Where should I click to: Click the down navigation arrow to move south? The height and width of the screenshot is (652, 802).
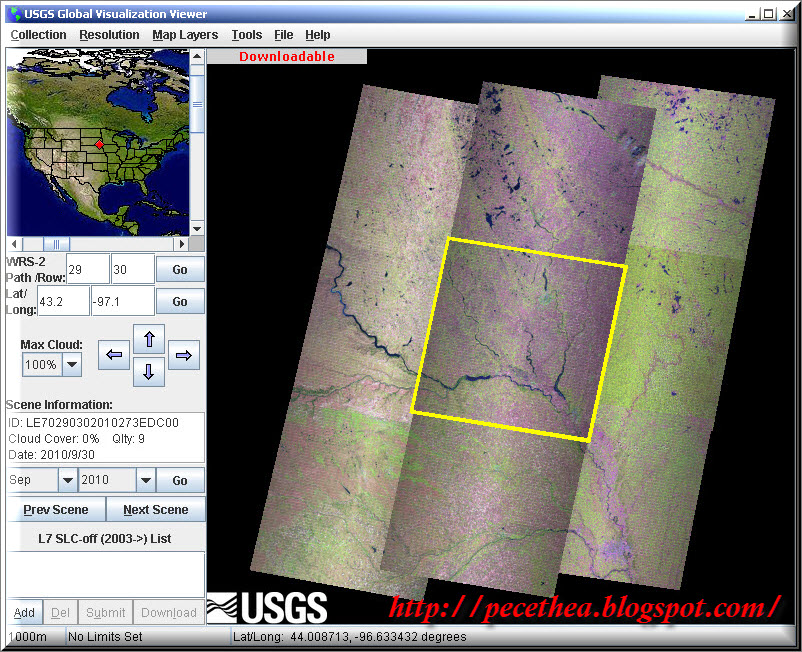(x=149, y=372)
